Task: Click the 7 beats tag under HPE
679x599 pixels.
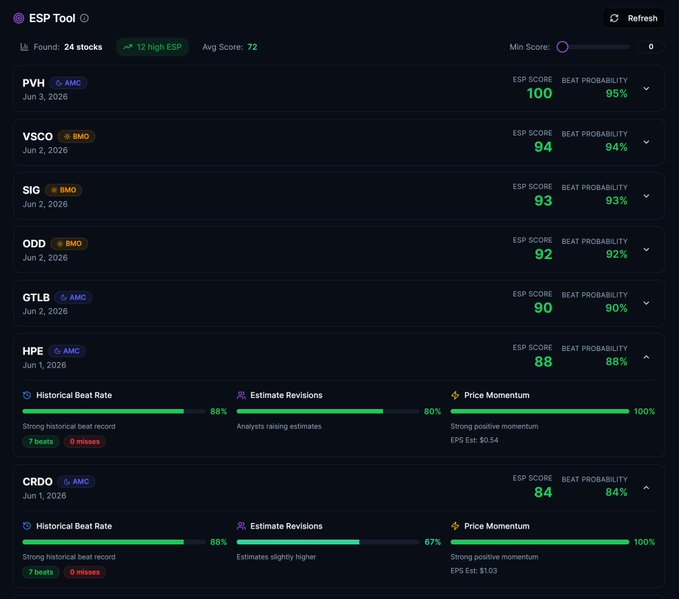Action: [x=41, y=441]
